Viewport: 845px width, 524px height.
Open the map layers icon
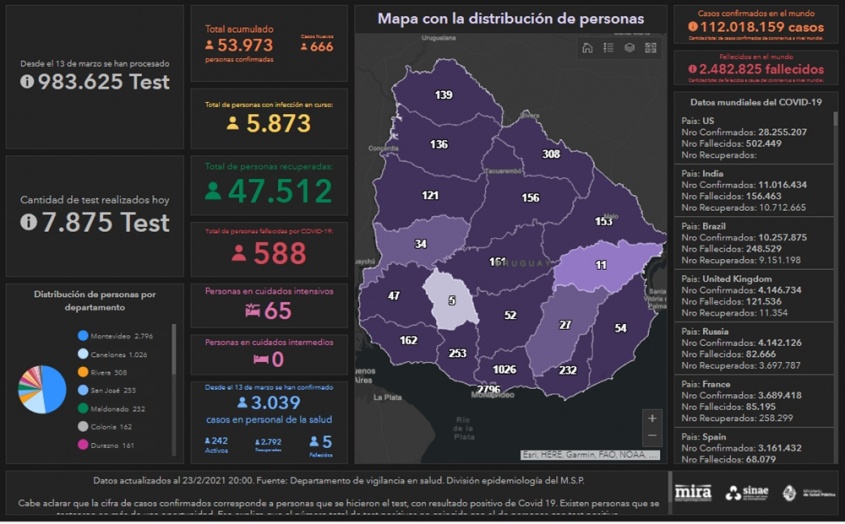[629, 48]
